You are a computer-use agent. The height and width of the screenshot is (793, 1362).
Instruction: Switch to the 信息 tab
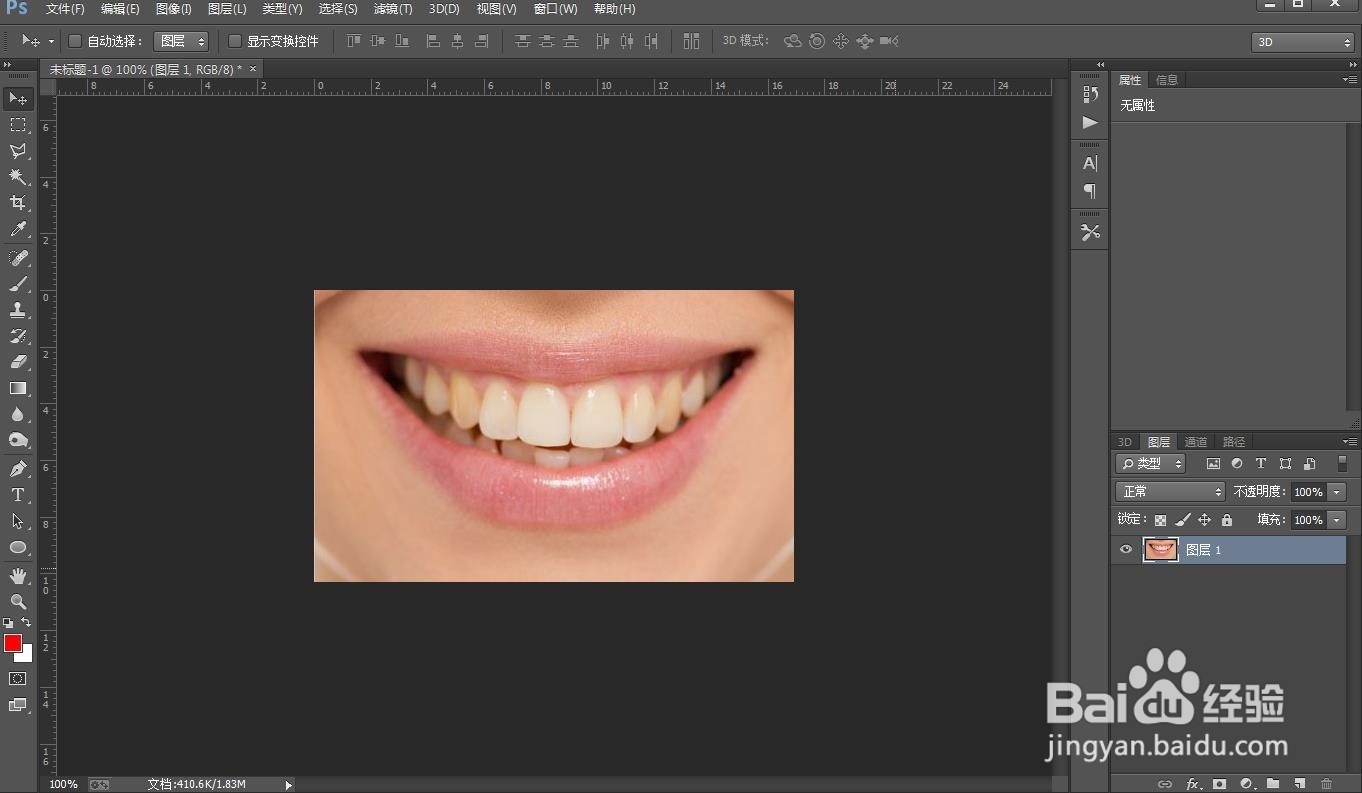pos(1167,80)
